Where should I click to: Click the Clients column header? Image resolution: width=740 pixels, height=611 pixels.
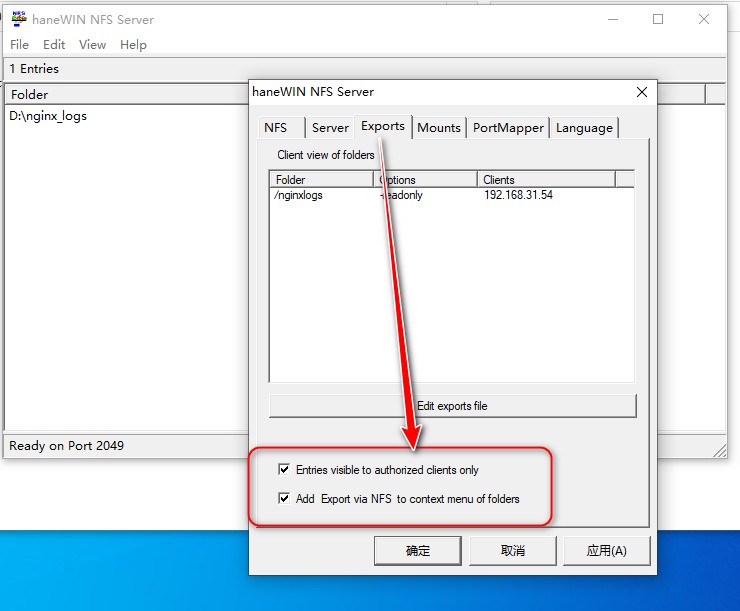(546, 180)
